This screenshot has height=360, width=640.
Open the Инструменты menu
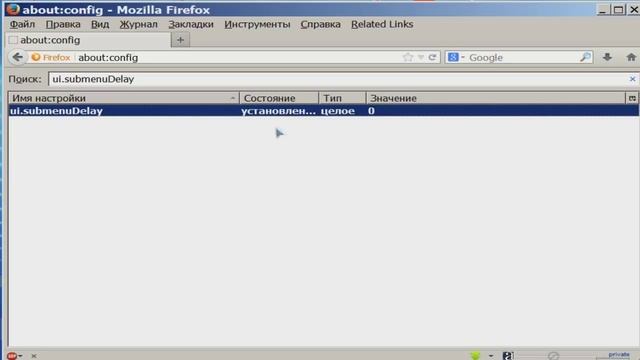257,24
